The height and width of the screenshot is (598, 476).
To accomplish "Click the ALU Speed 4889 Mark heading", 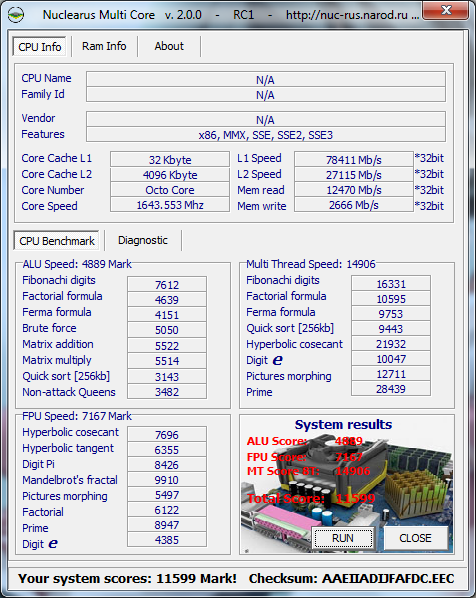I will 77,264.
